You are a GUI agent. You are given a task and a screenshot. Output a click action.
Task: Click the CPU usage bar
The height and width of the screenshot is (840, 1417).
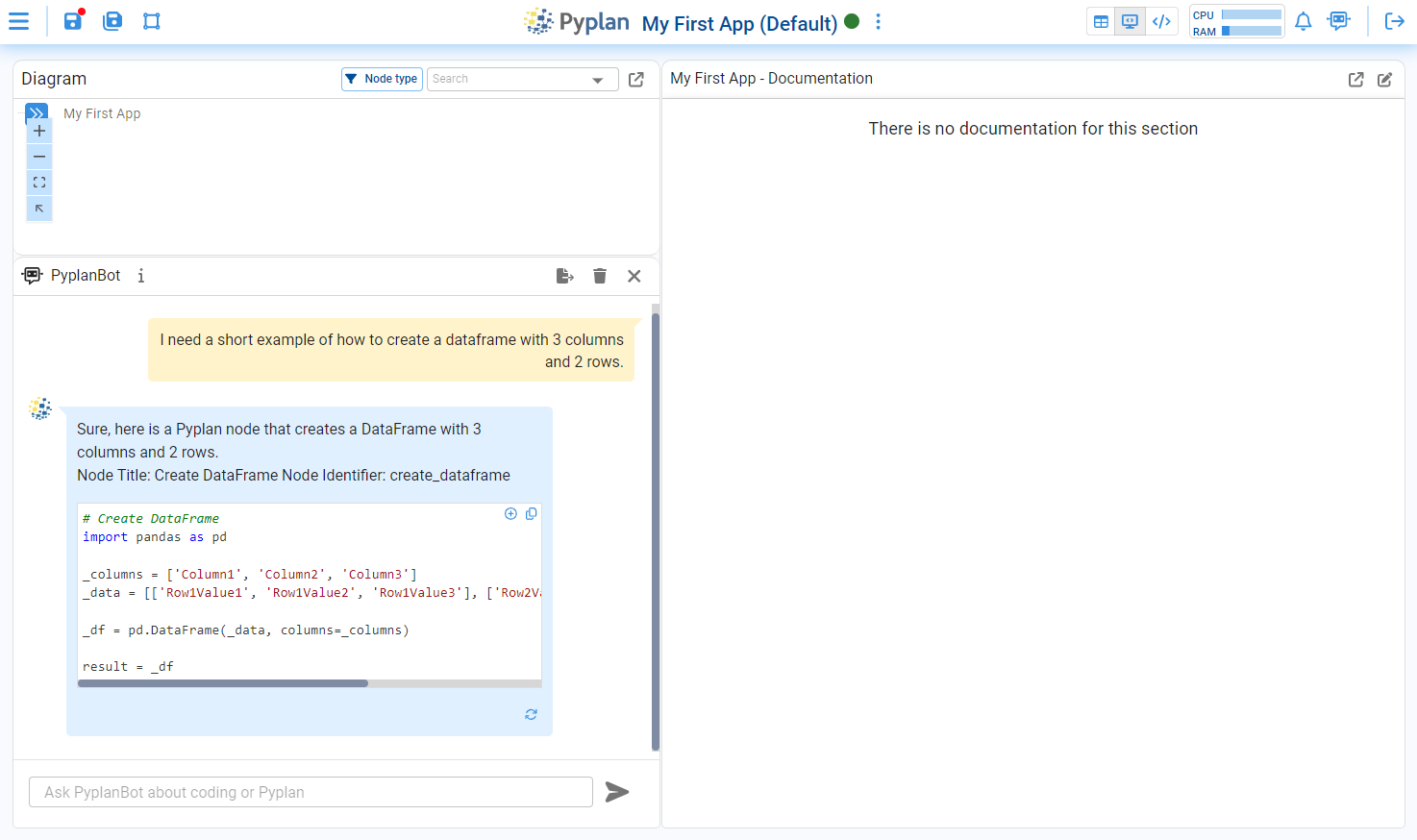(x=1252, y=14)
